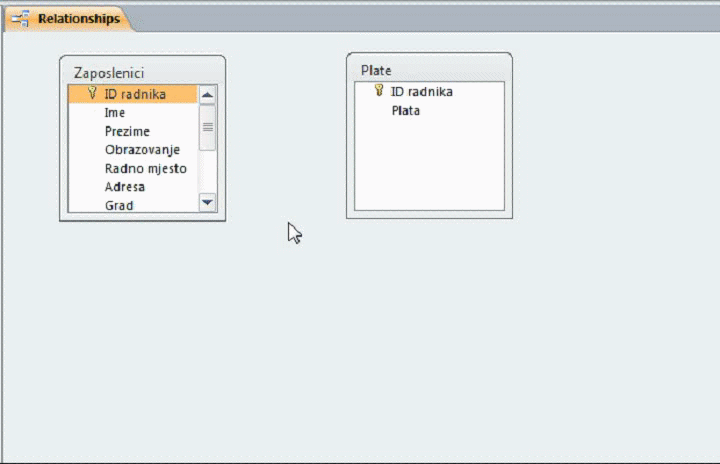Screen dimensions: 720x464
Task: Select ID radnika field in Plate table
Action: coord(421,92)
